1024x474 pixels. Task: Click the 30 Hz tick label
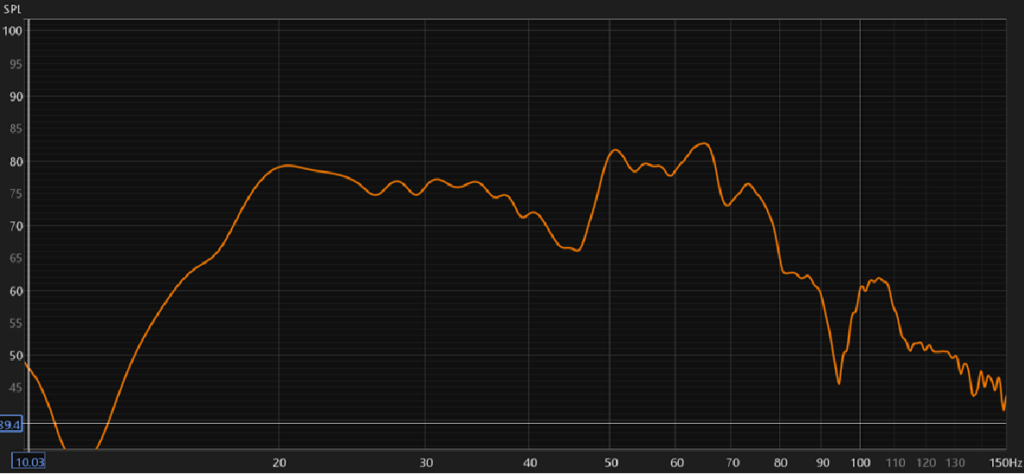[x=426, y=462]
